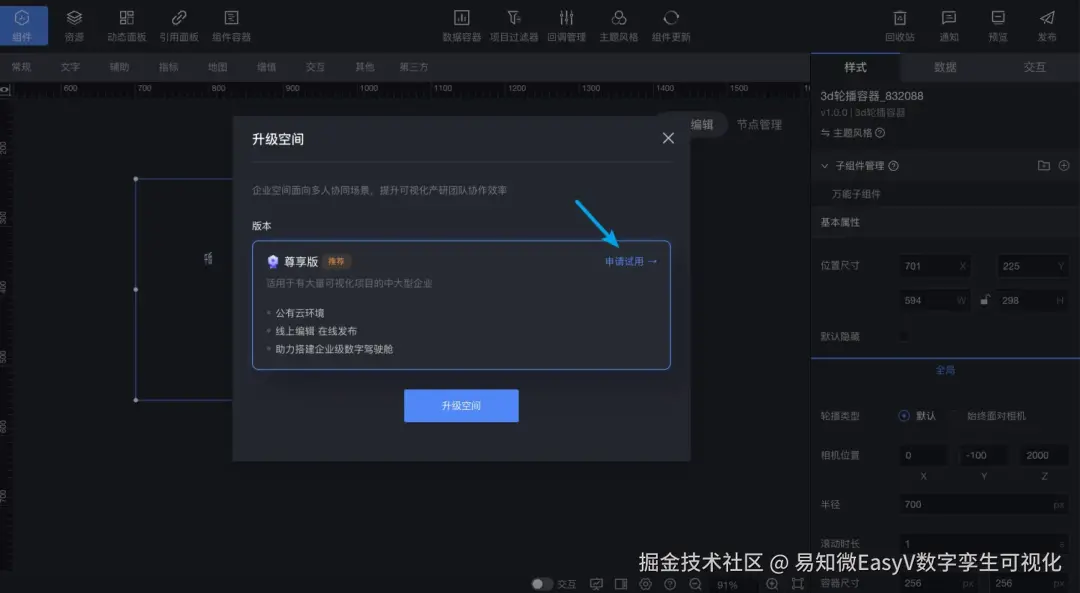Screen dimensions: 1080x593
Task: Click the 91% zoom level value
Action: pyautogui.click(x=727, y=585)
